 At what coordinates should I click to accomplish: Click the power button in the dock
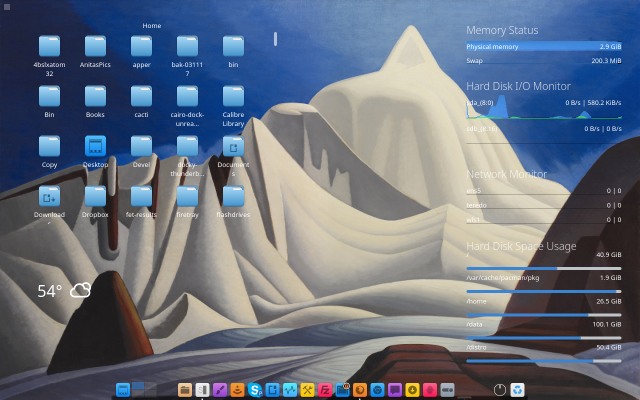[500, 390]
